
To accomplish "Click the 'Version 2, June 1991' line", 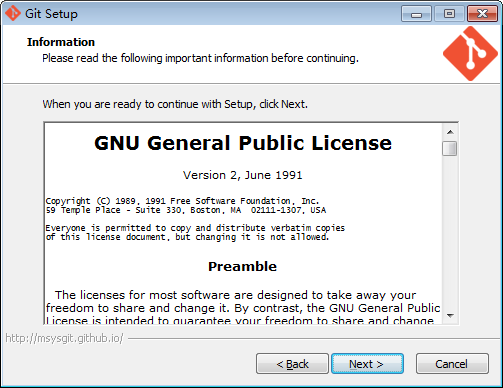I will pyautogui.click(x=243, y=175).
